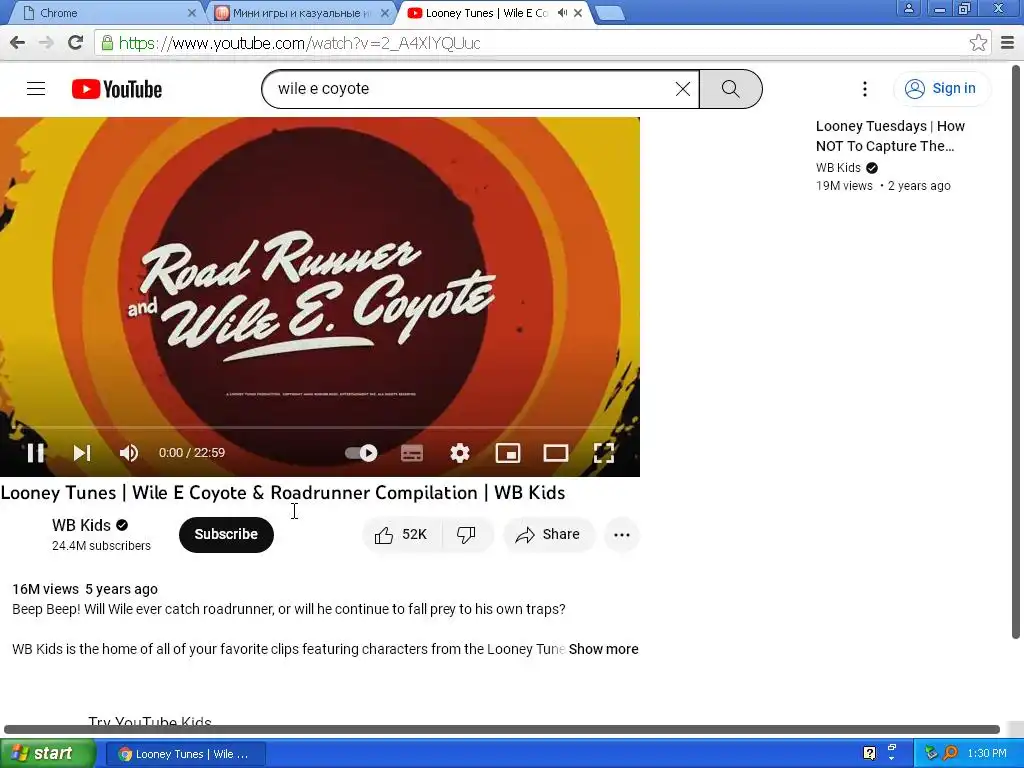Screen dimensions: 1024x768
Task: Mute the tab via speaker icon
Action: pos(562,12)
